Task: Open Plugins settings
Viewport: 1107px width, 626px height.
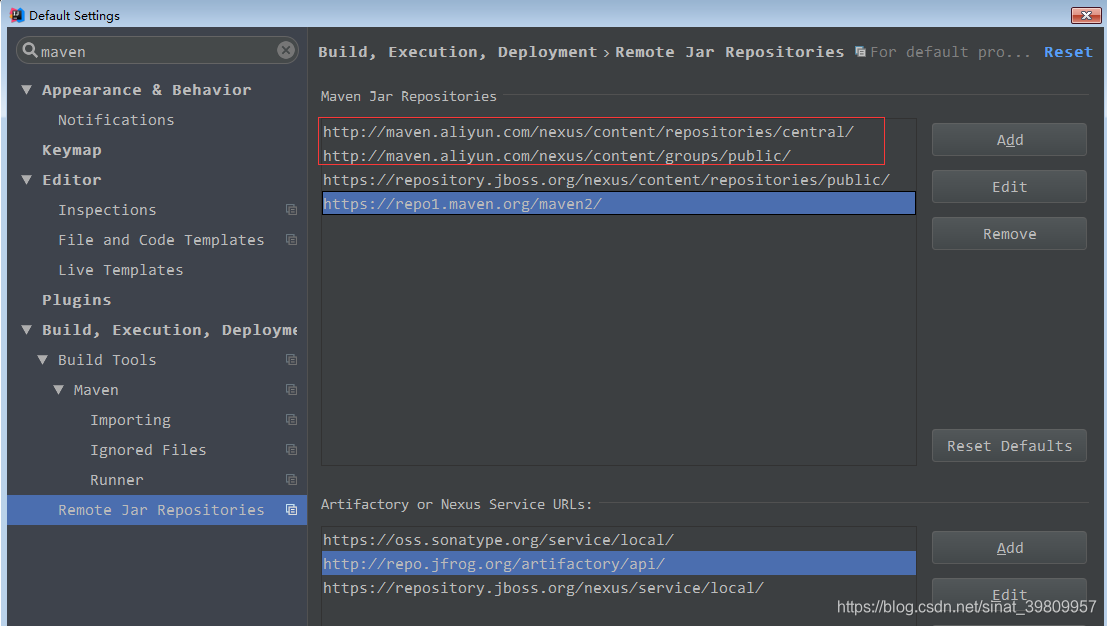Action: click(x=76, y=300)
